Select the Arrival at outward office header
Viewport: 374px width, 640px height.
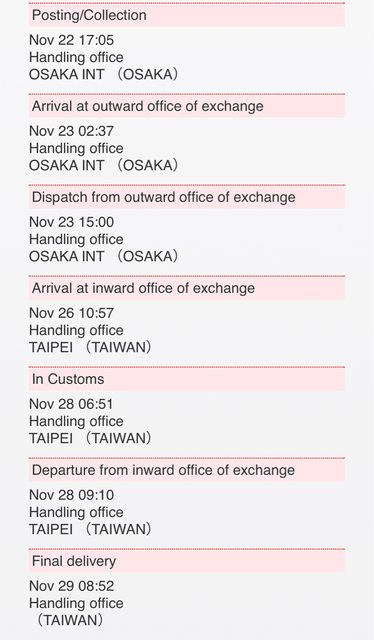coord(187,106)
